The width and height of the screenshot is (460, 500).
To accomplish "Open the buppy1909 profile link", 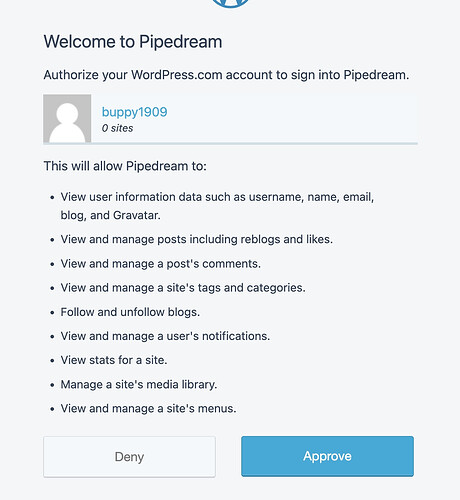I will [x=134, y=112].
